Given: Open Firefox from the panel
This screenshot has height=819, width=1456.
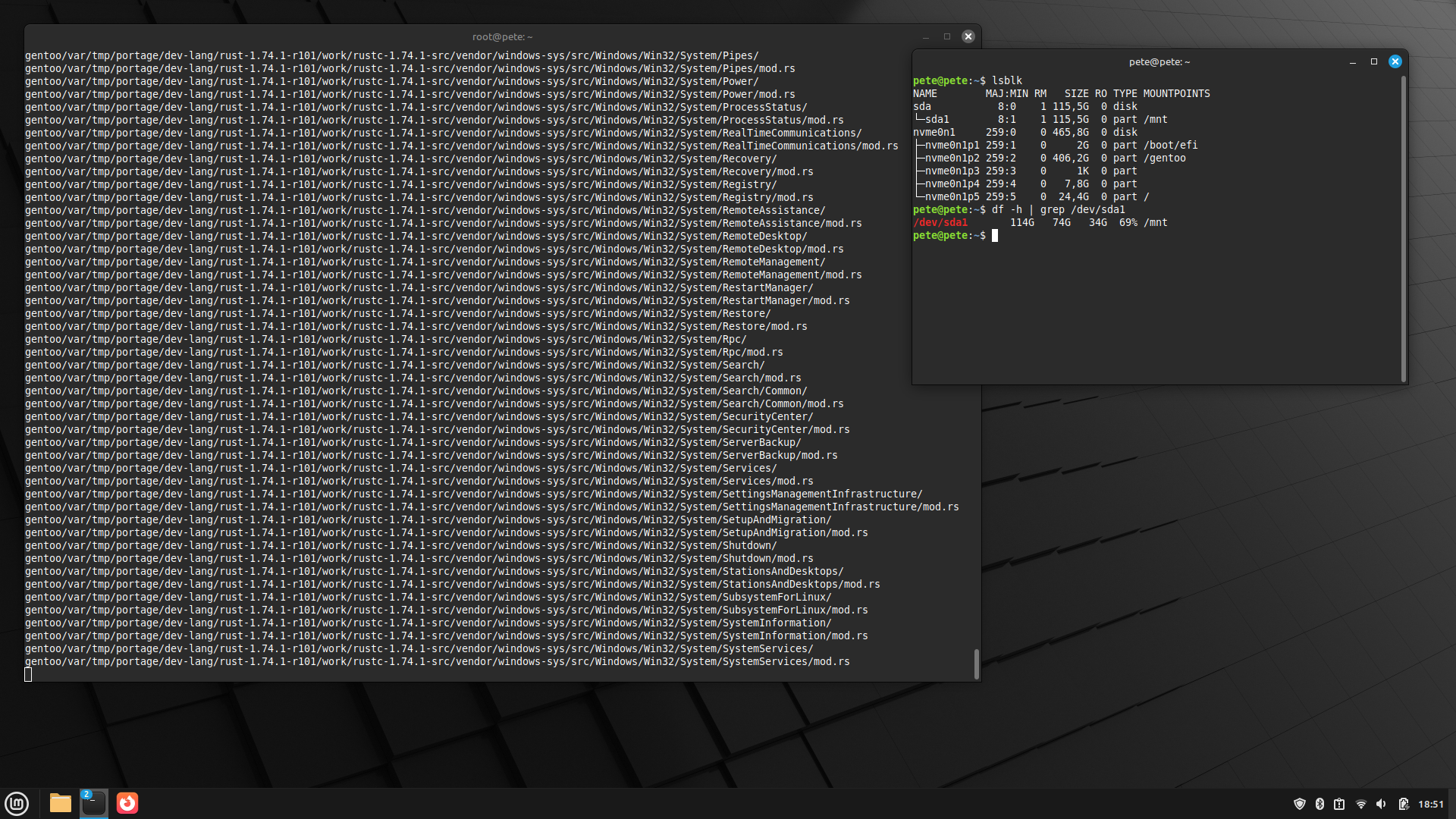Looking at the screenshot, I should point(127,803).
